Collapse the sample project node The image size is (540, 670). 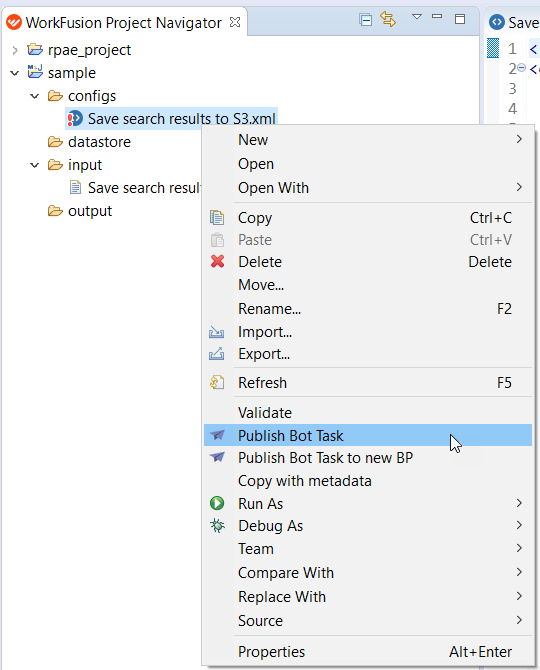click(15, 73)
